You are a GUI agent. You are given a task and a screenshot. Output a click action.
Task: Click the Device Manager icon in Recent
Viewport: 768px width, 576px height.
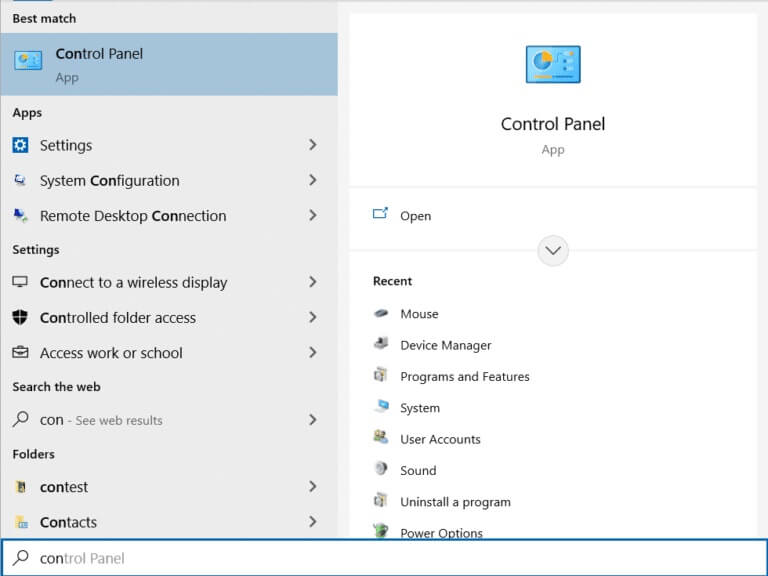pyautogui.click(x=381, y=343)
